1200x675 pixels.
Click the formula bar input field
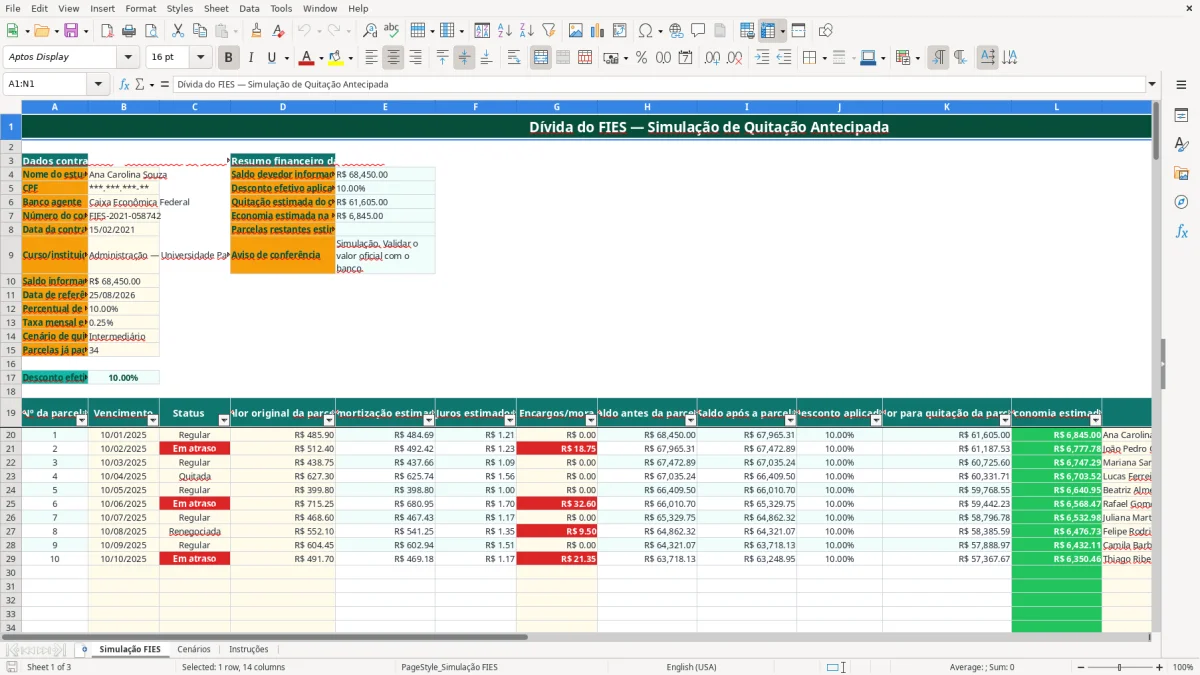[x=659, y=84]
